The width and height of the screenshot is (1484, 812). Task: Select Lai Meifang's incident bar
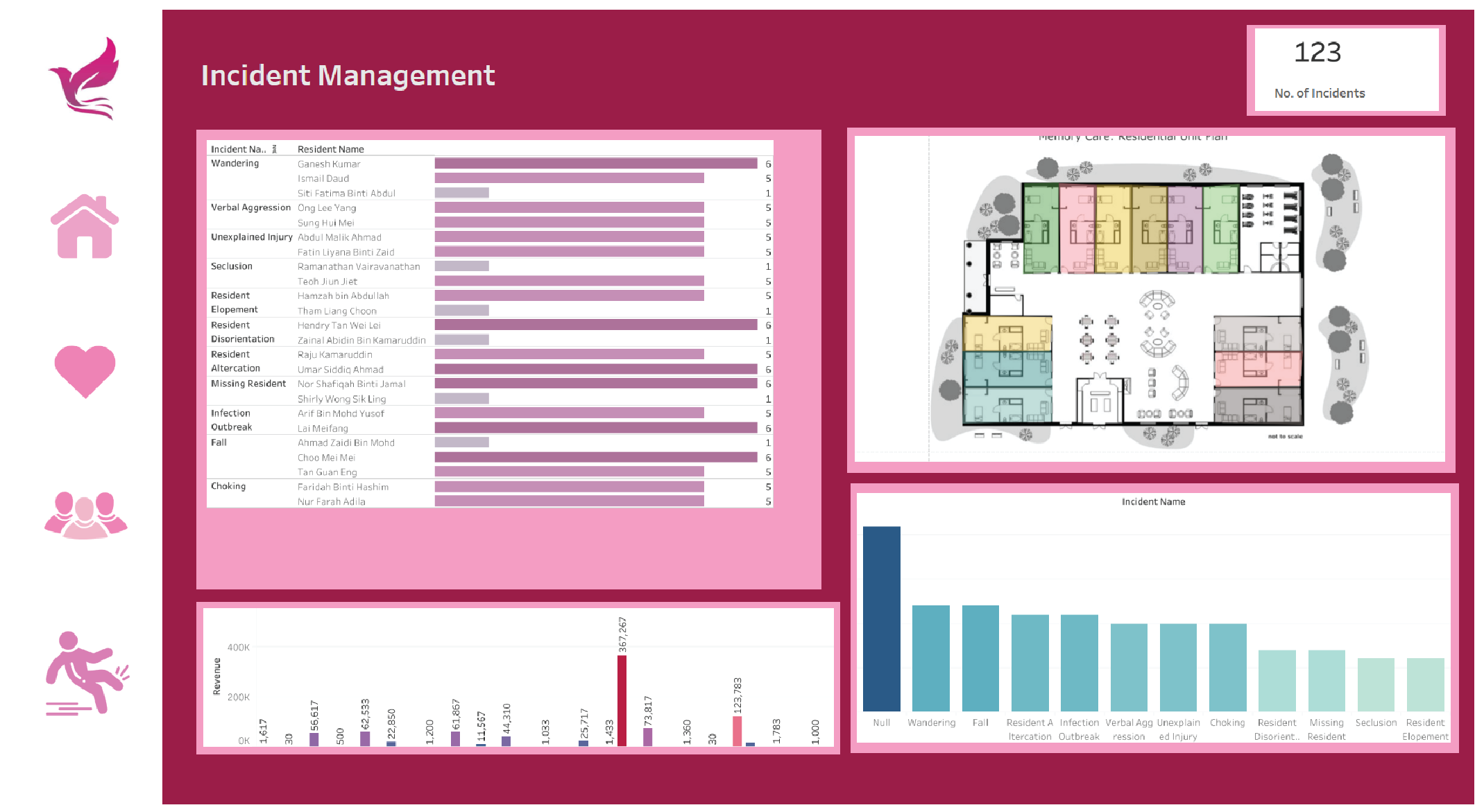pyautogui.click(x=596, y=428)
